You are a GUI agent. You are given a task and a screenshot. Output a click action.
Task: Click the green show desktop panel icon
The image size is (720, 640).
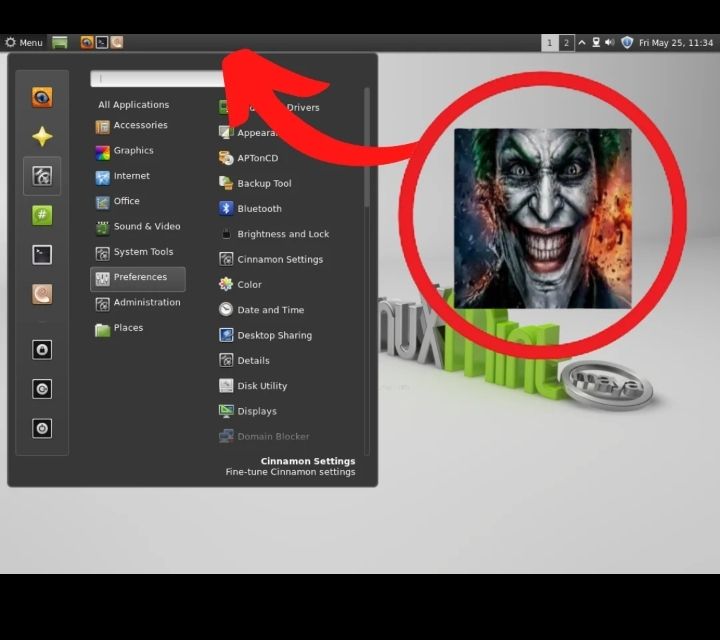pyautogui.click(x=60, y=43)
